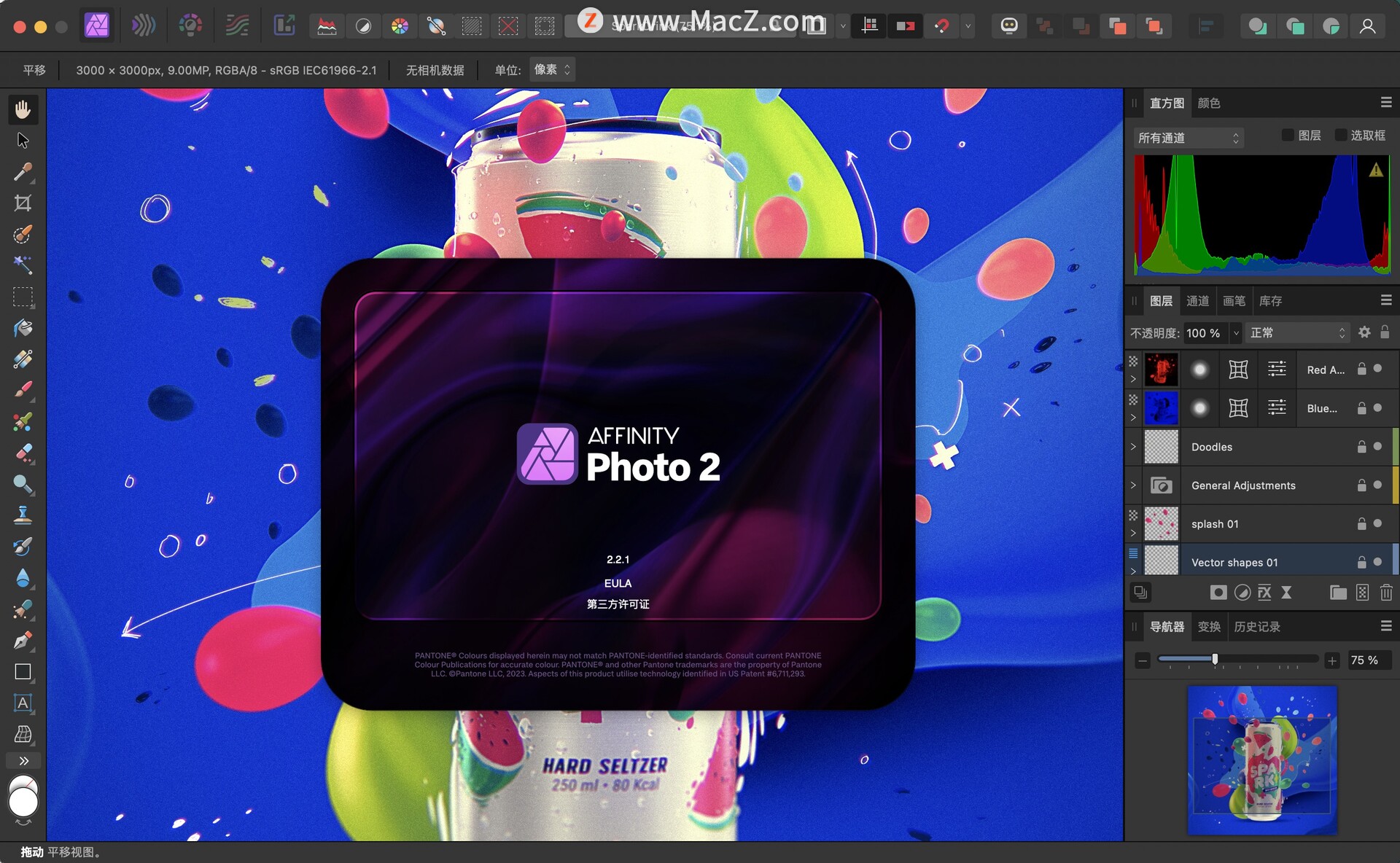Apply Auto Colours from toolbar
The width and height of the screenshot is (1400, 863).
(400, 27)
